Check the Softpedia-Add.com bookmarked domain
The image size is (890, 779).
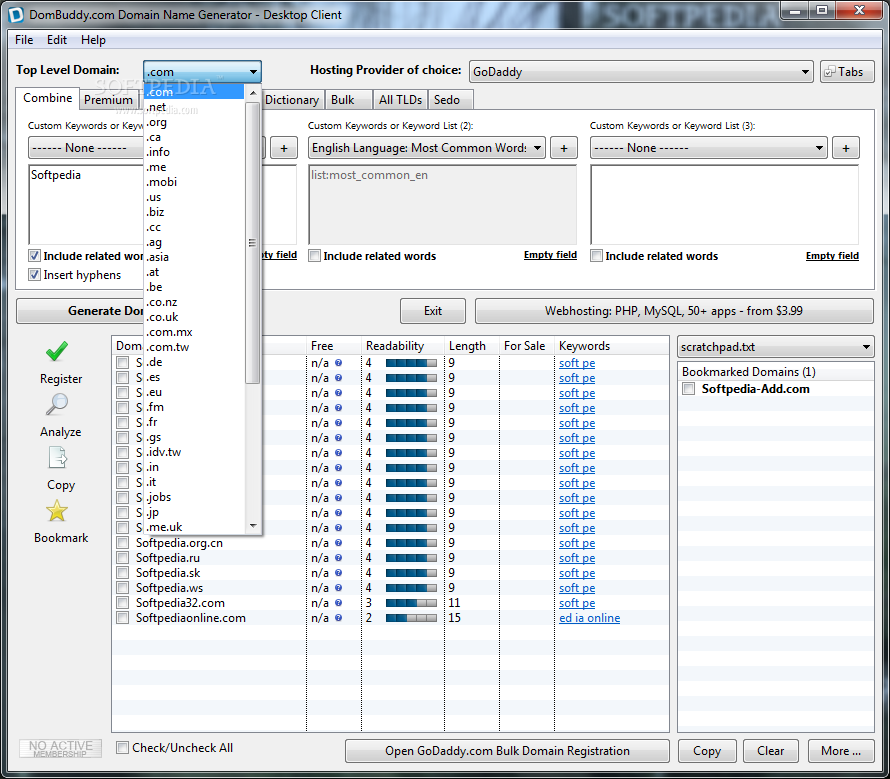click(689, 389)
